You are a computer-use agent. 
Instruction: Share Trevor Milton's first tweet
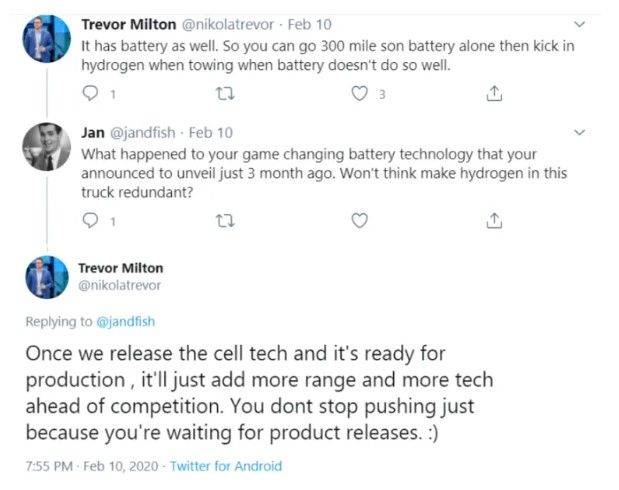pos(492,94)
